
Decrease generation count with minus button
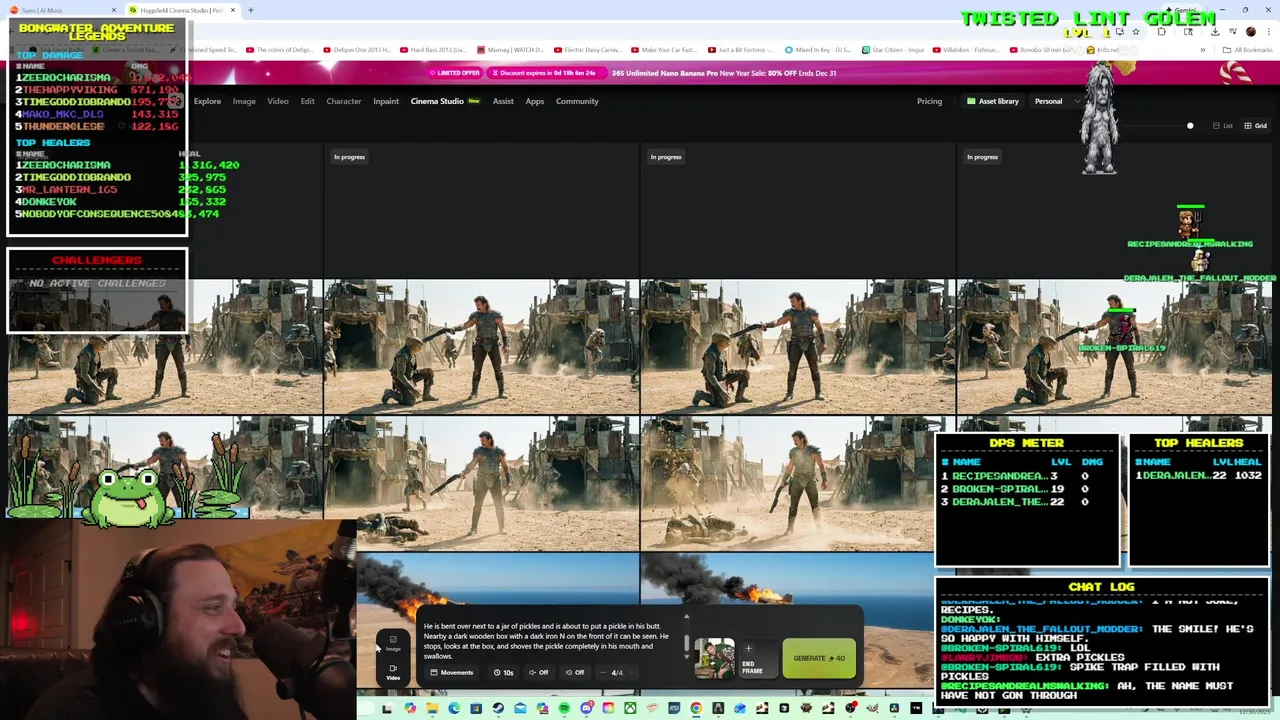605,672
